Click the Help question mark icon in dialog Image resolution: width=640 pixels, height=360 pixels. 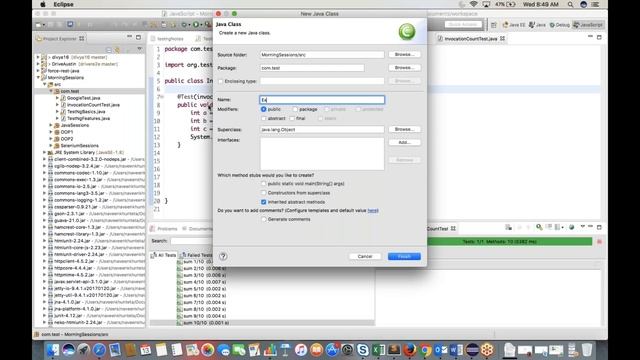pos(223,256)
